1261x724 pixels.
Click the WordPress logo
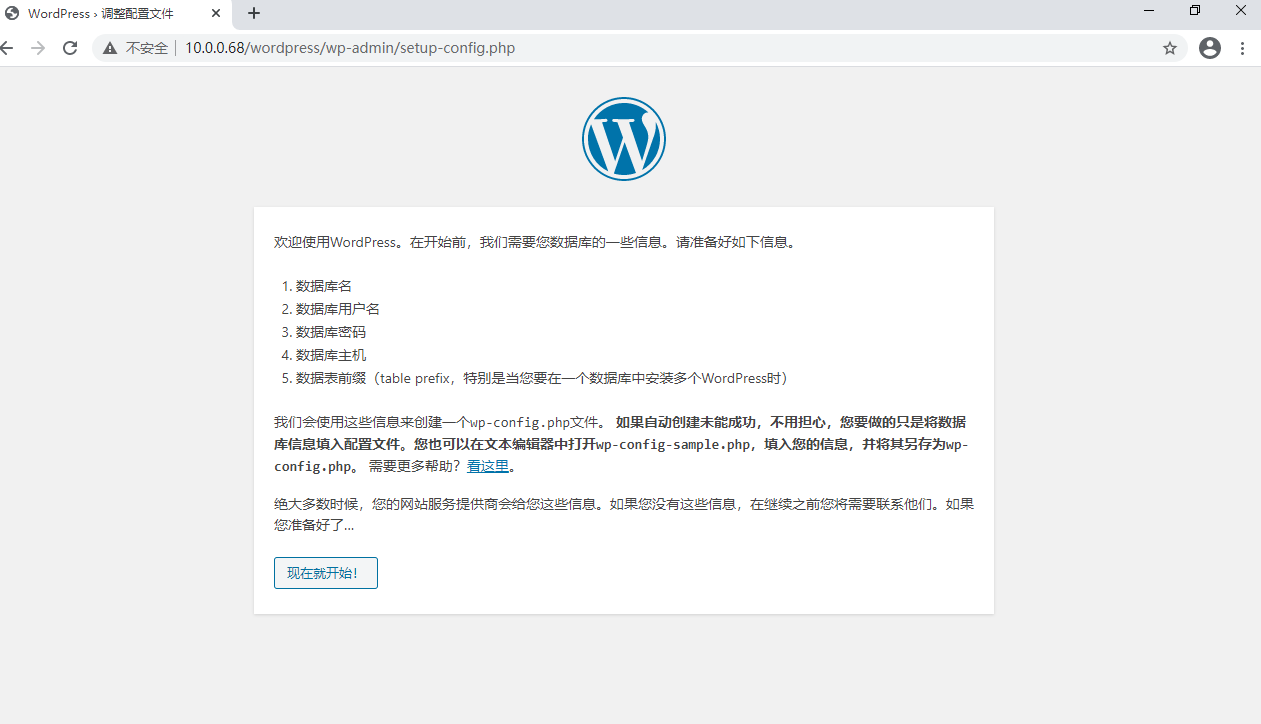(624, 139)
